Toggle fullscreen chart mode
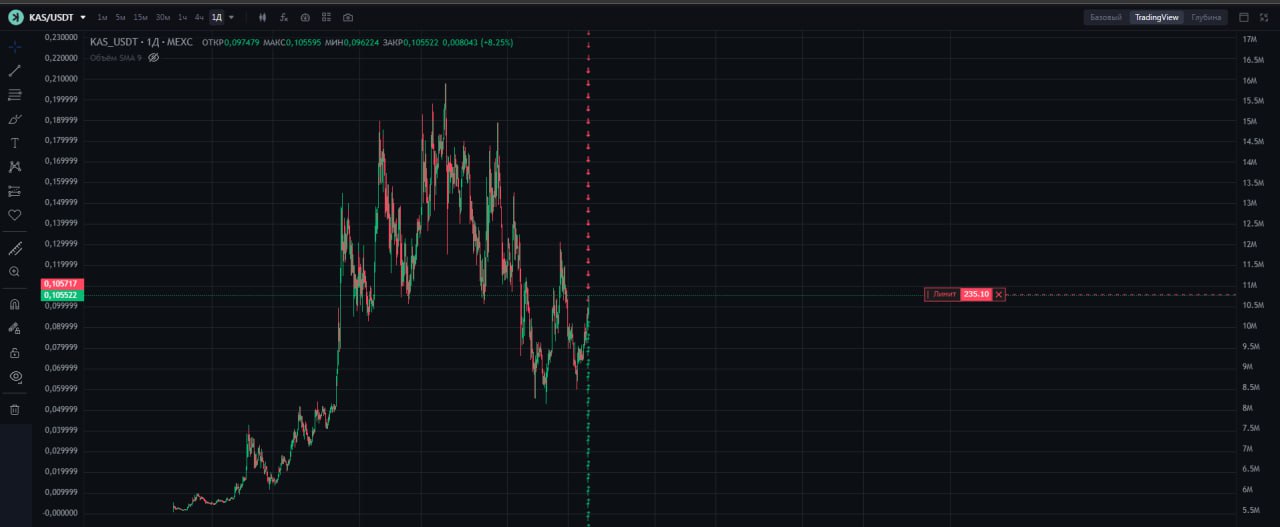Screen dimensions: 1280x527 [1264, 17]
